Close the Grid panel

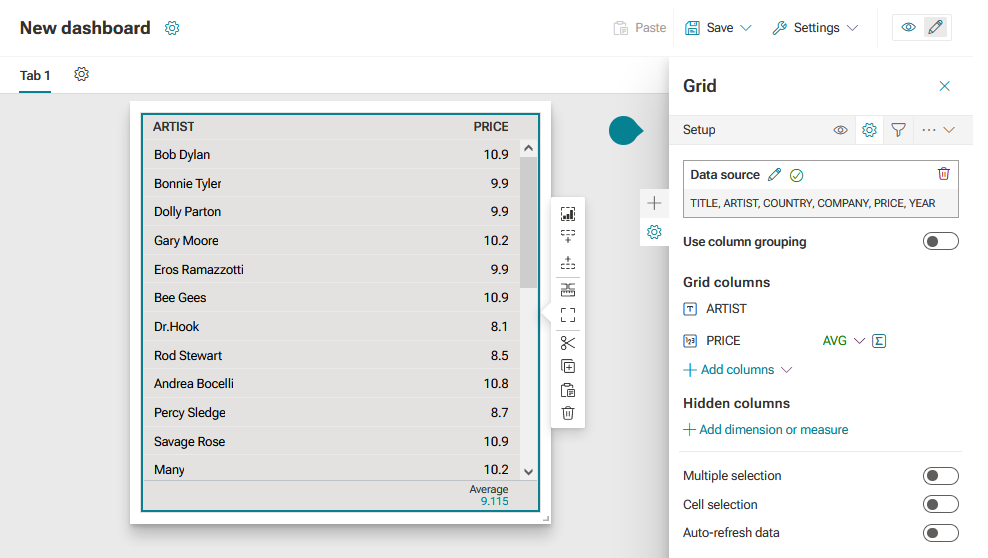[944, 86]
